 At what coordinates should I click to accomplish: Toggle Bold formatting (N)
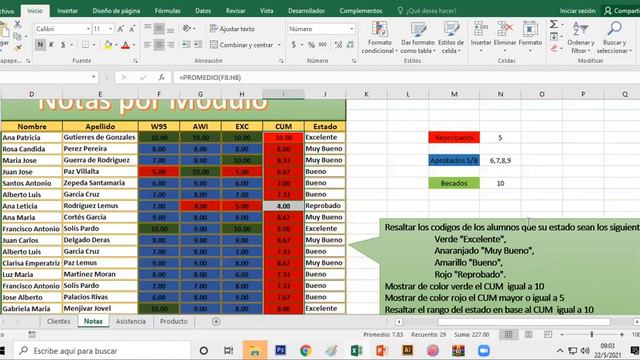point(40,44)
